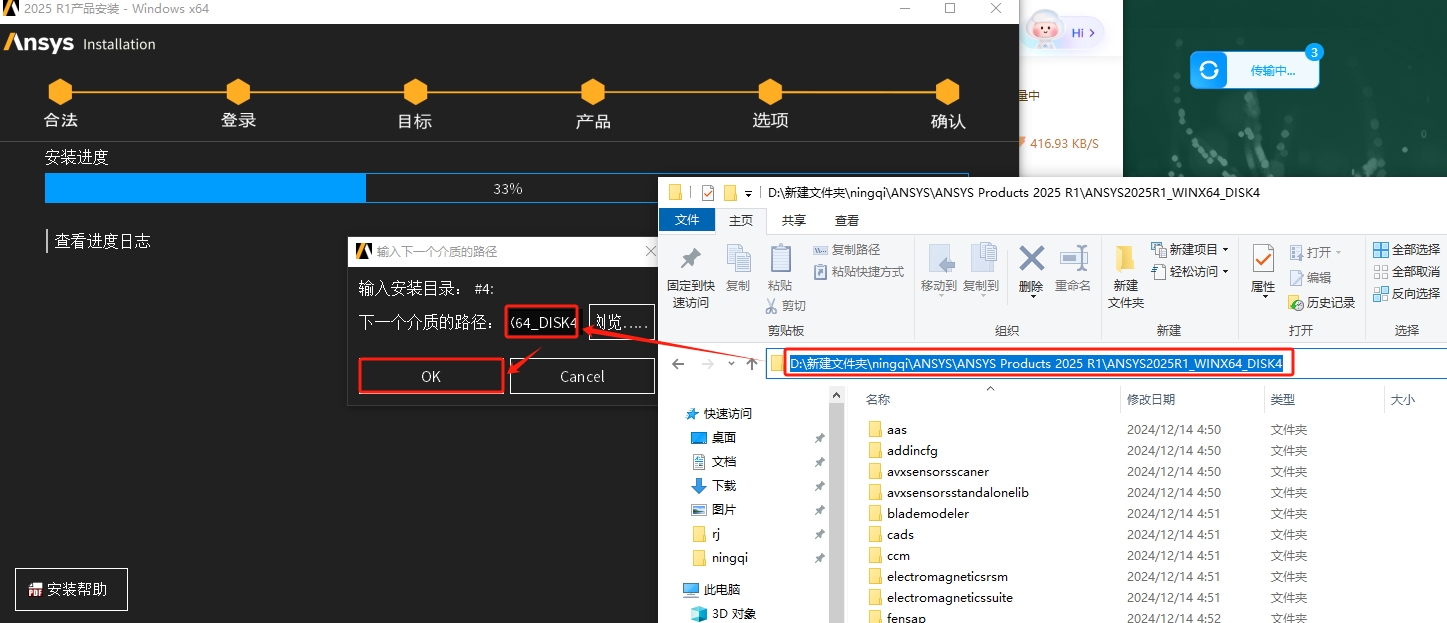This screenshot has width=1447, height=623.
Task: Click 全部选择 in ribbon
Action: [1406, 249]
